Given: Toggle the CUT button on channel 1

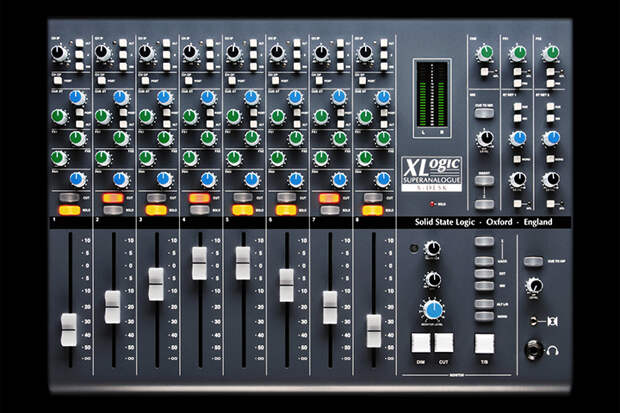Looking at the screenshot, I should (70, 197).
